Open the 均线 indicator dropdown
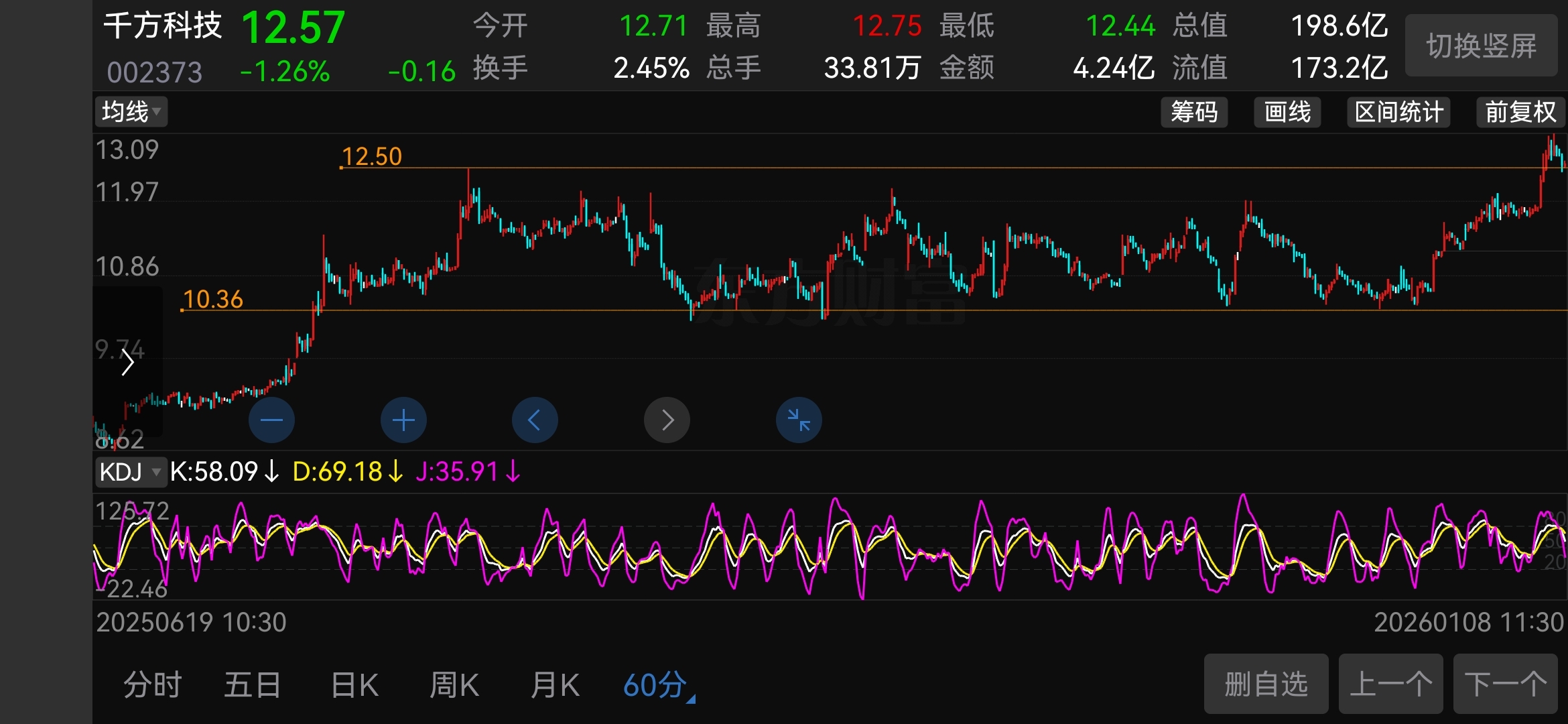The height and width of the screenshot is (724, 1568). (131, 111)
